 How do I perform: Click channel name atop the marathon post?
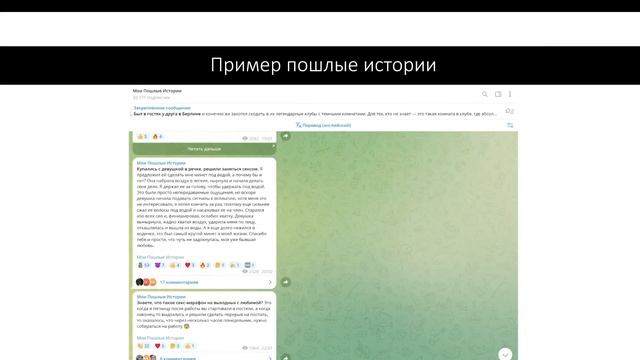pos(161,297)
